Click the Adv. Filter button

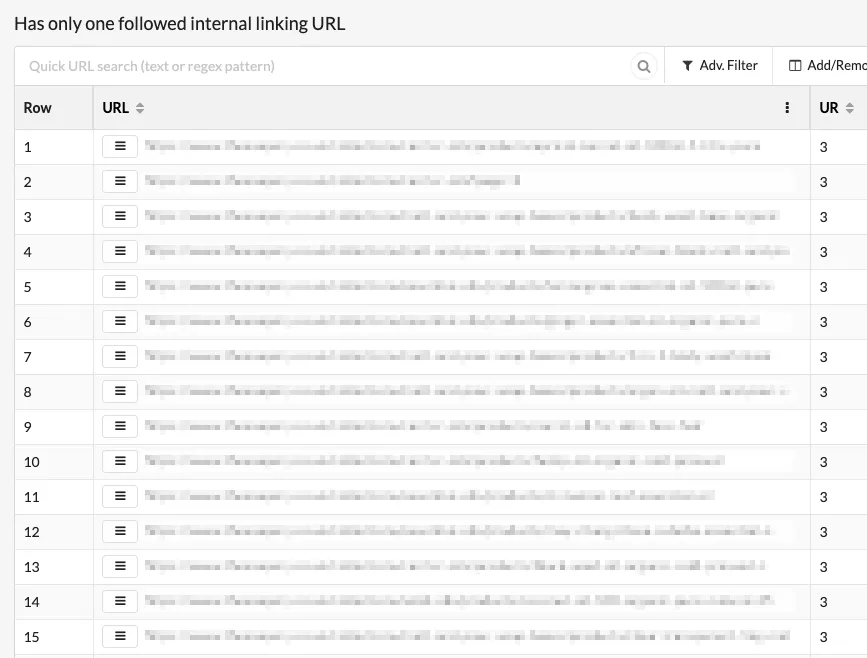[x=718, y=65]
